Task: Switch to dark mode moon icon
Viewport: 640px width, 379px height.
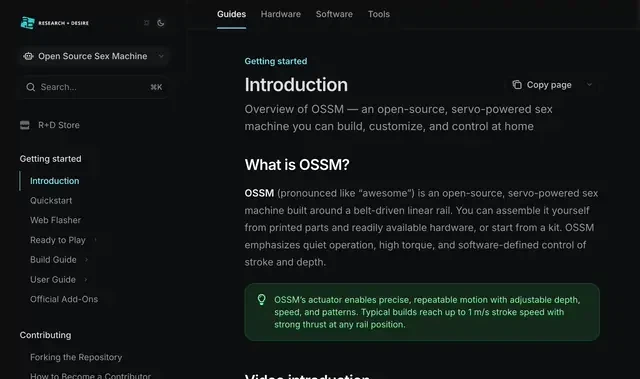Action: pos(160,23)
